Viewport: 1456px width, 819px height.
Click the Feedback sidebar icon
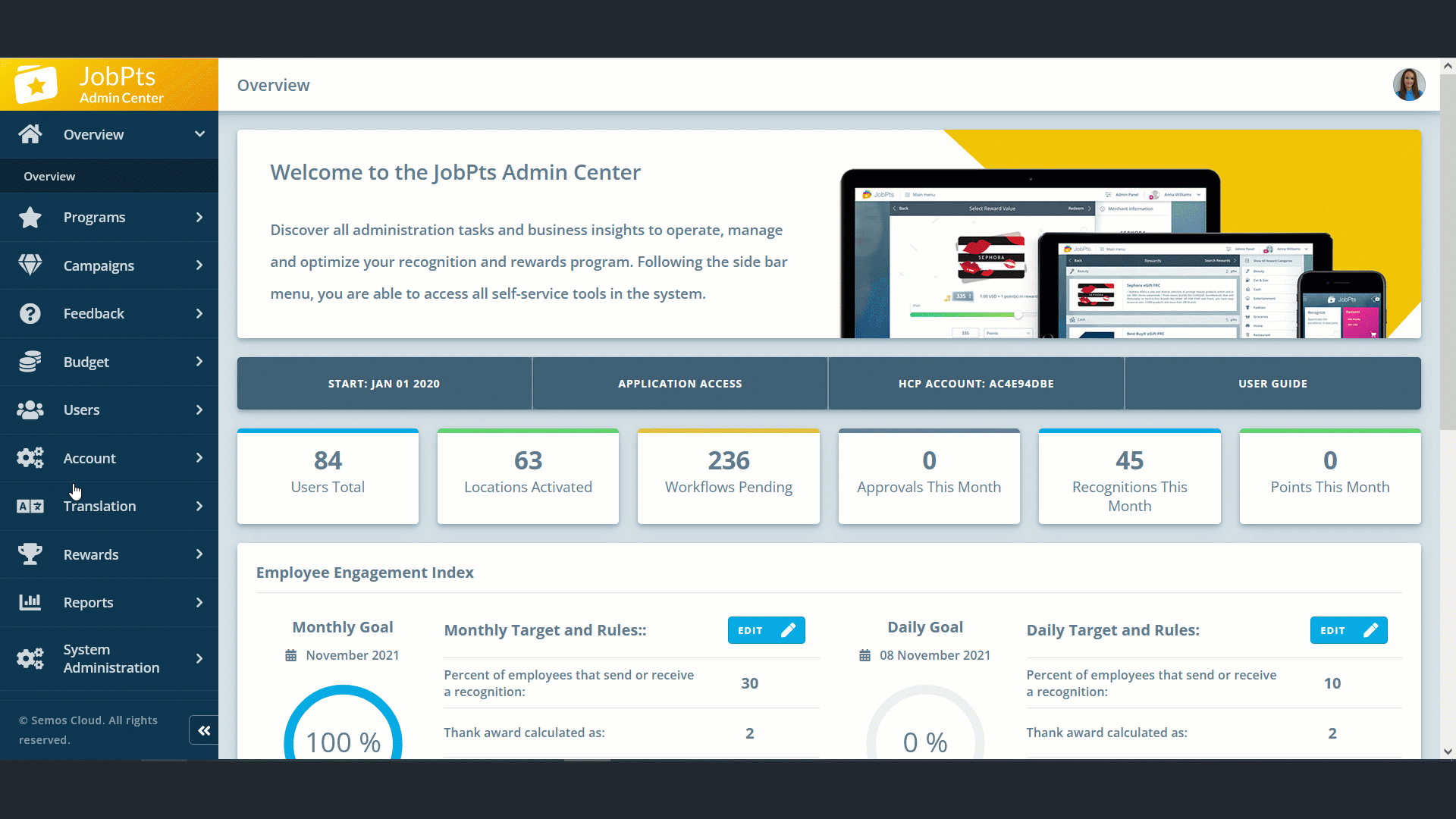click(x=30, y=313)
